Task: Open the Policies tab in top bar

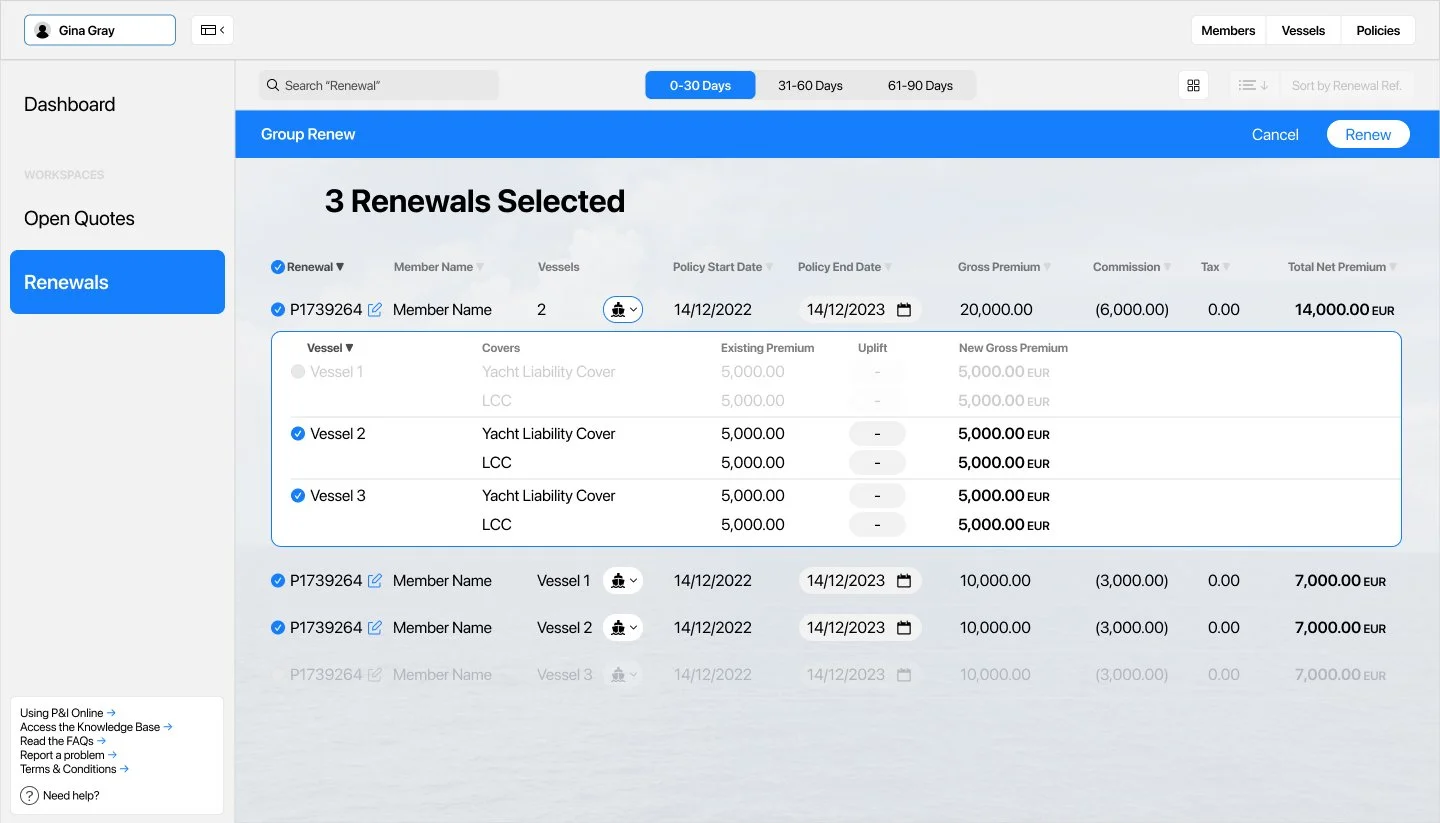Action: point(1378,30)
